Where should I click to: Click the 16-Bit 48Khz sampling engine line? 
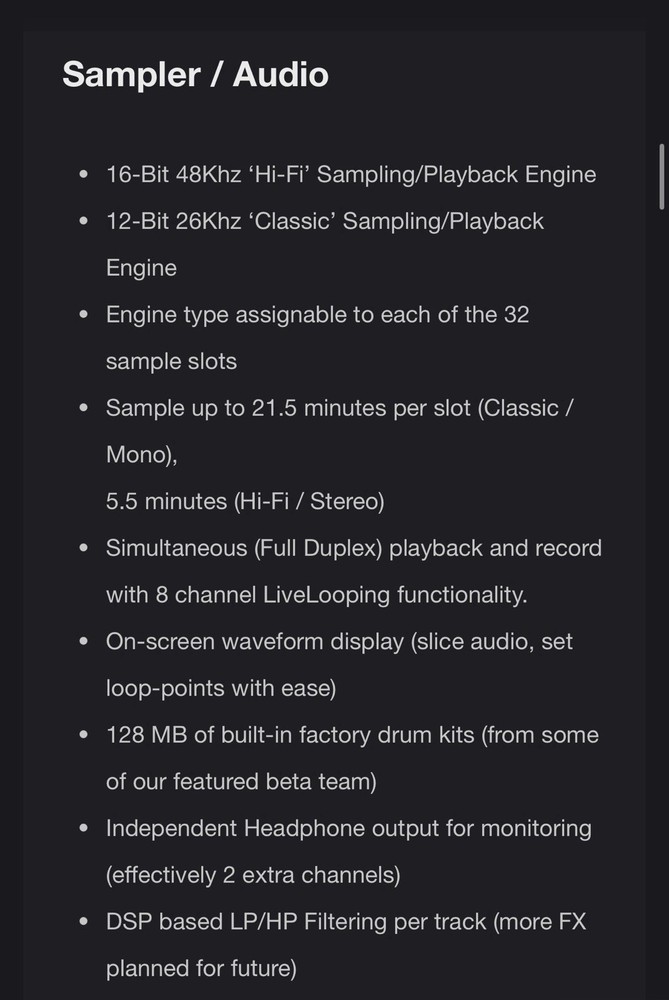pyautogui.click(x=350, y=174)
